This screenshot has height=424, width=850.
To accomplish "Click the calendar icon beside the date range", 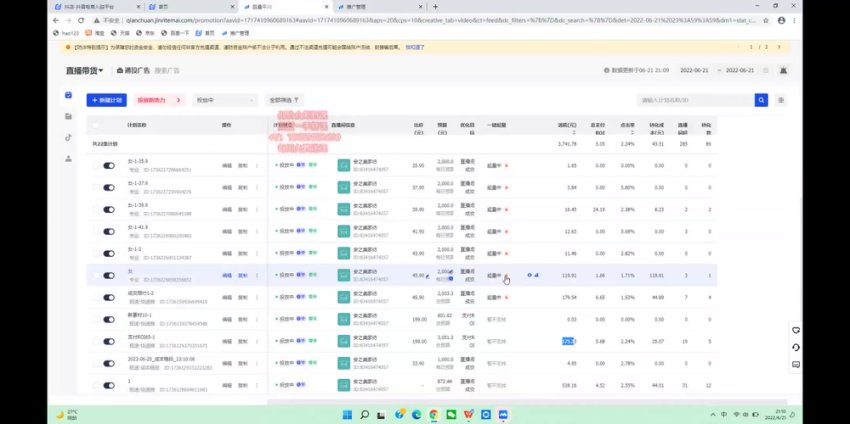I will pos(765,70).
